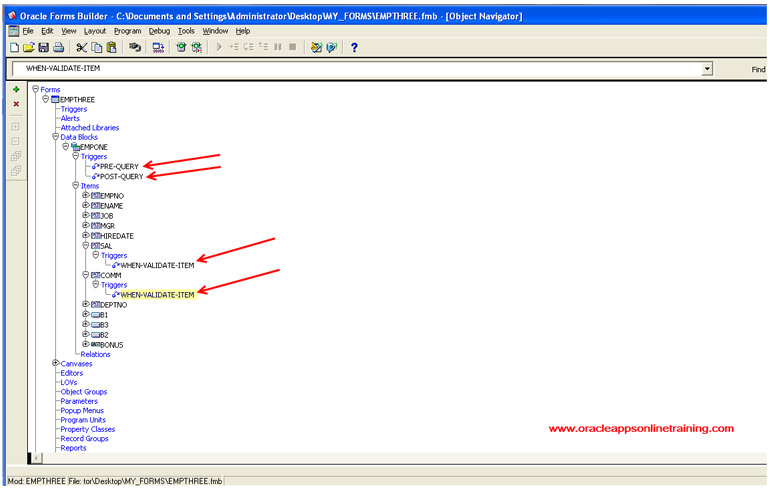Select the ENAME item
770x490 pixels.
pyautogui.click(x=111, y=206)
